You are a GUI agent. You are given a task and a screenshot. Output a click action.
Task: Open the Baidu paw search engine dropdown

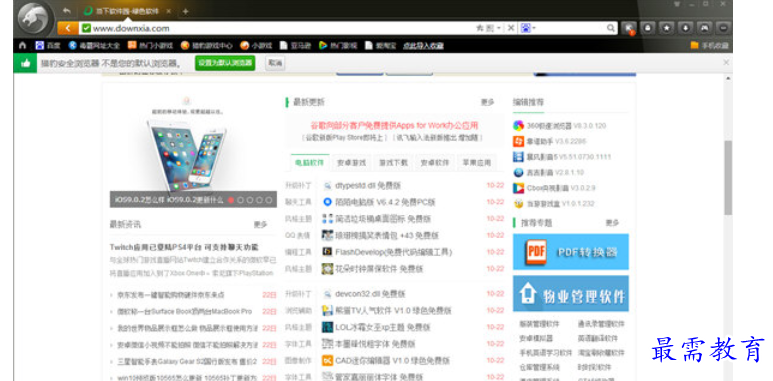click(527, 28)
